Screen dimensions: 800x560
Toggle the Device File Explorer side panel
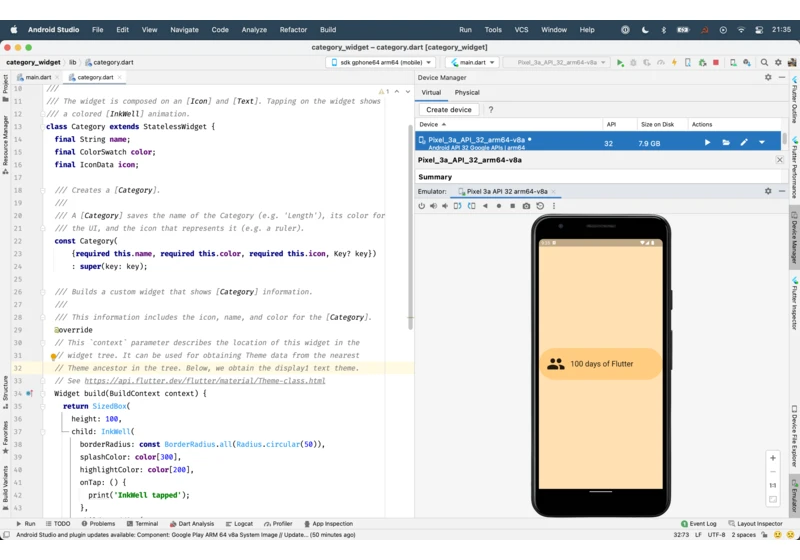794,436
